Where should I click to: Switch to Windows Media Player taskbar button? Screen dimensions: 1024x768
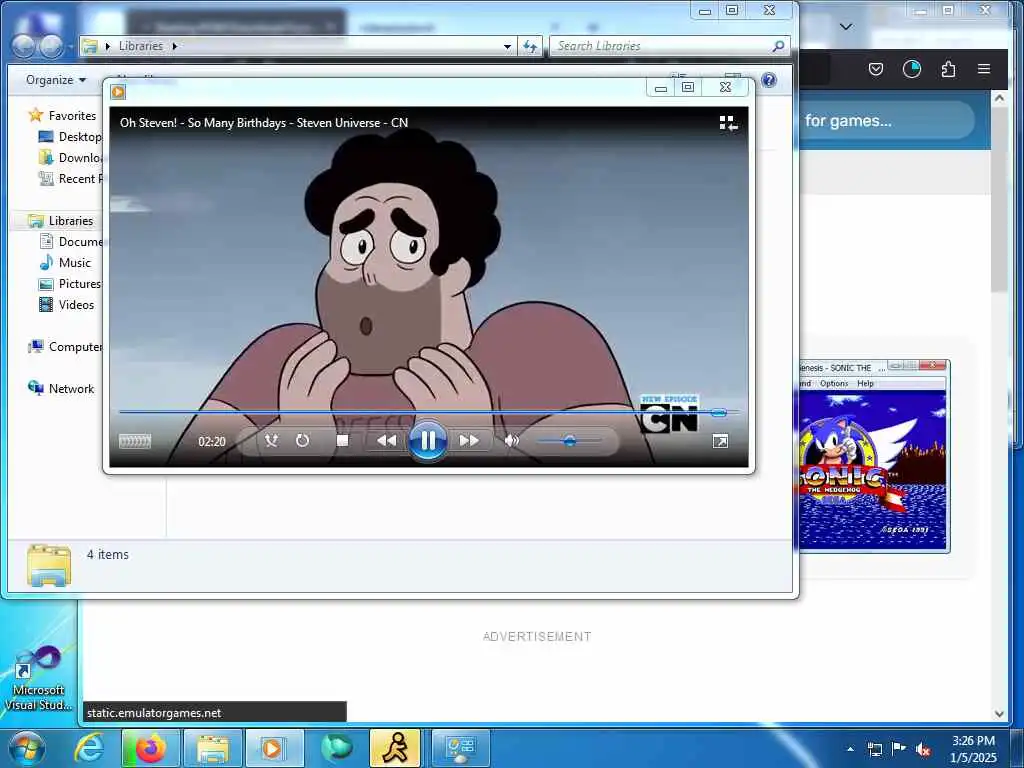click(274, 748)
